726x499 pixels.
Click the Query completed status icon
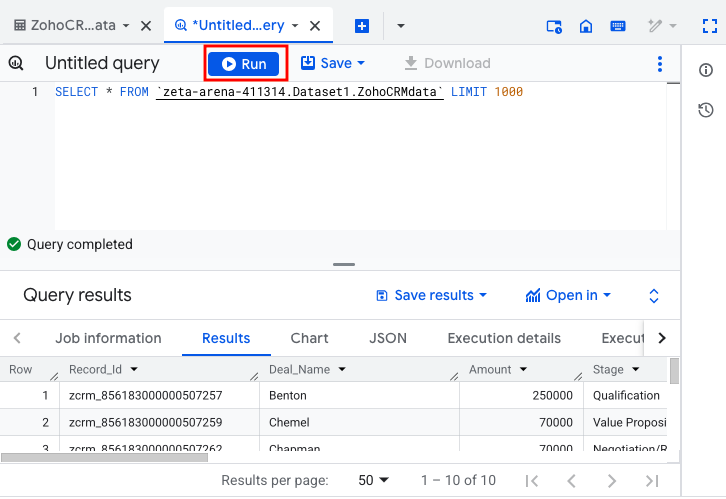[14, 244]
